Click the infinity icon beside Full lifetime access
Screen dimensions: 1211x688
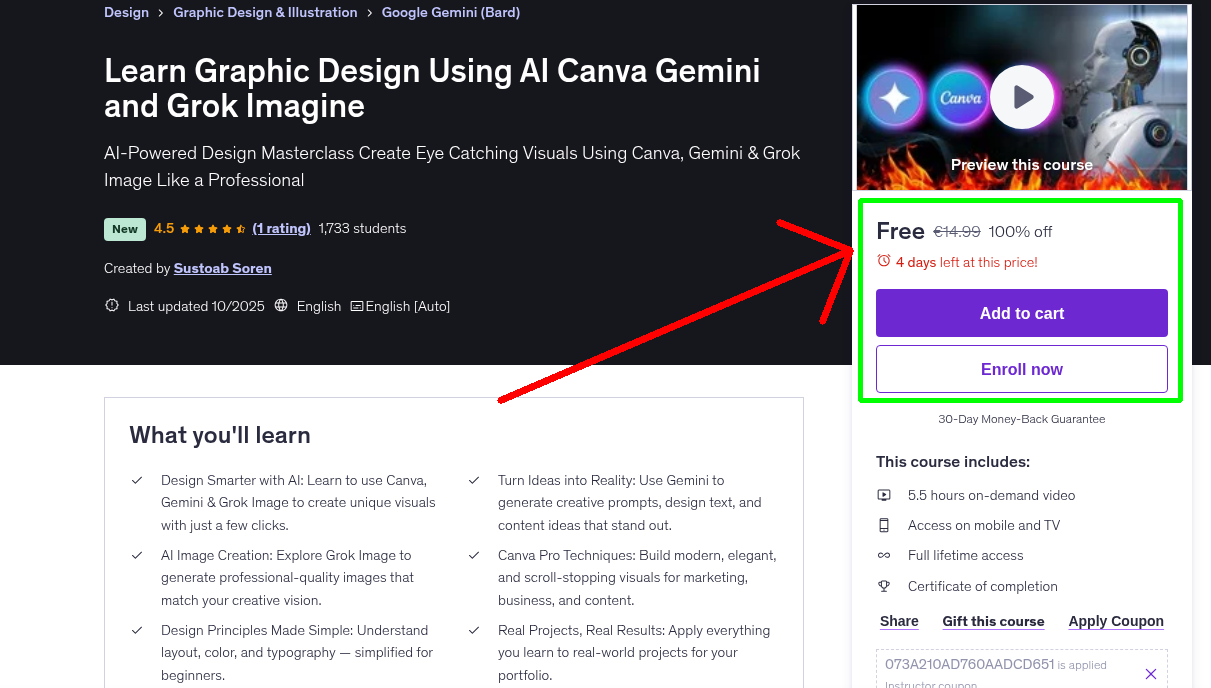(884, 555)
